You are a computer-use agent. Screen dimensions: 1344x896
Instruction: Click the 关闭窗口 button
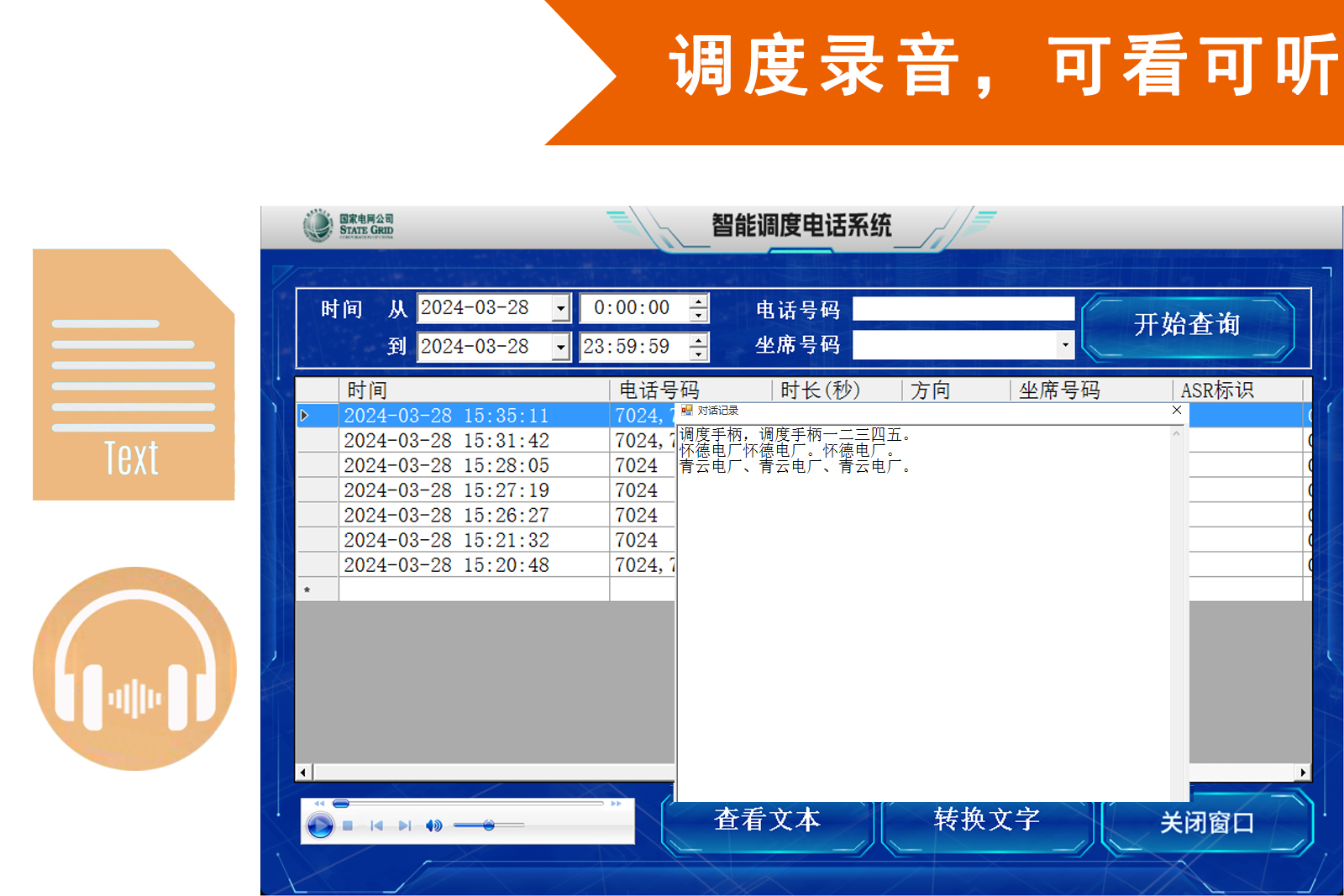[1207, 823]
